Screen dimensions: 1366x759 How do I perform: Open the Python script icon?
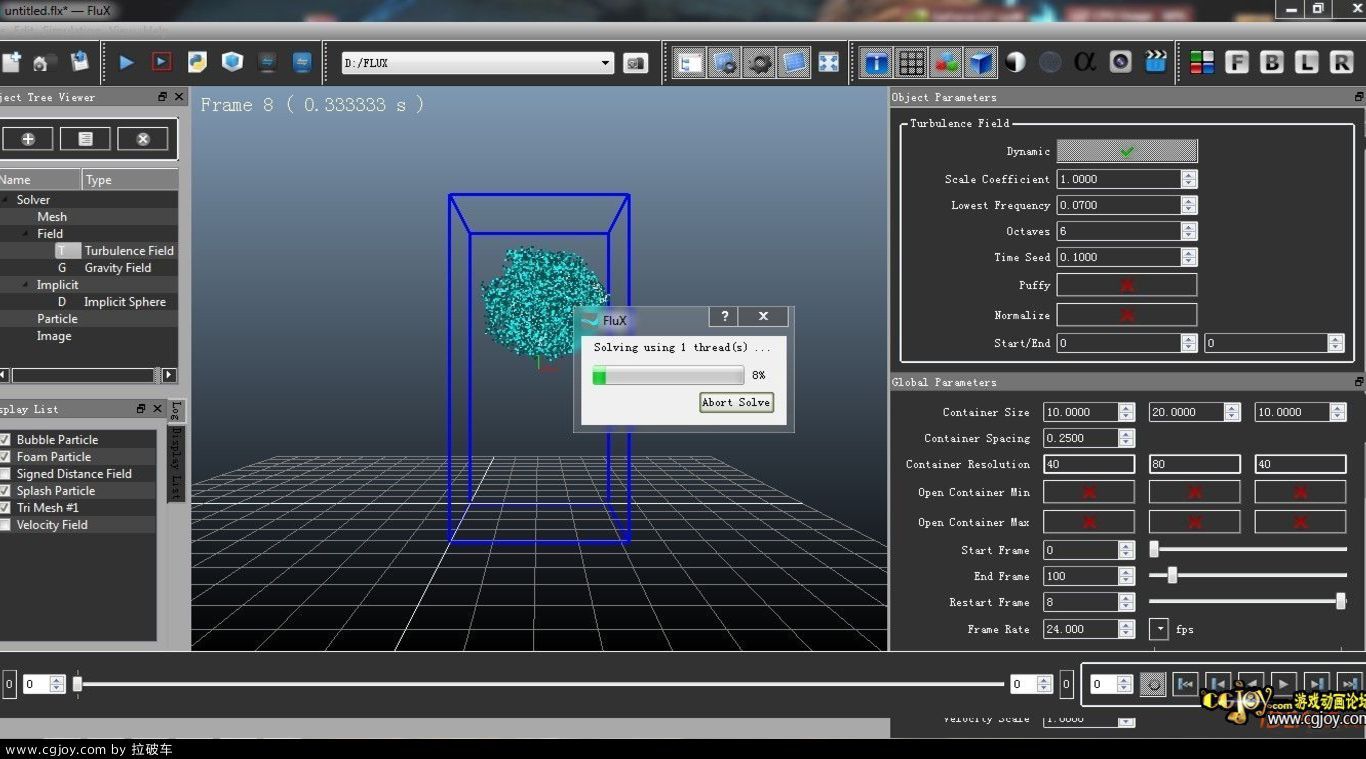[197, 62]
